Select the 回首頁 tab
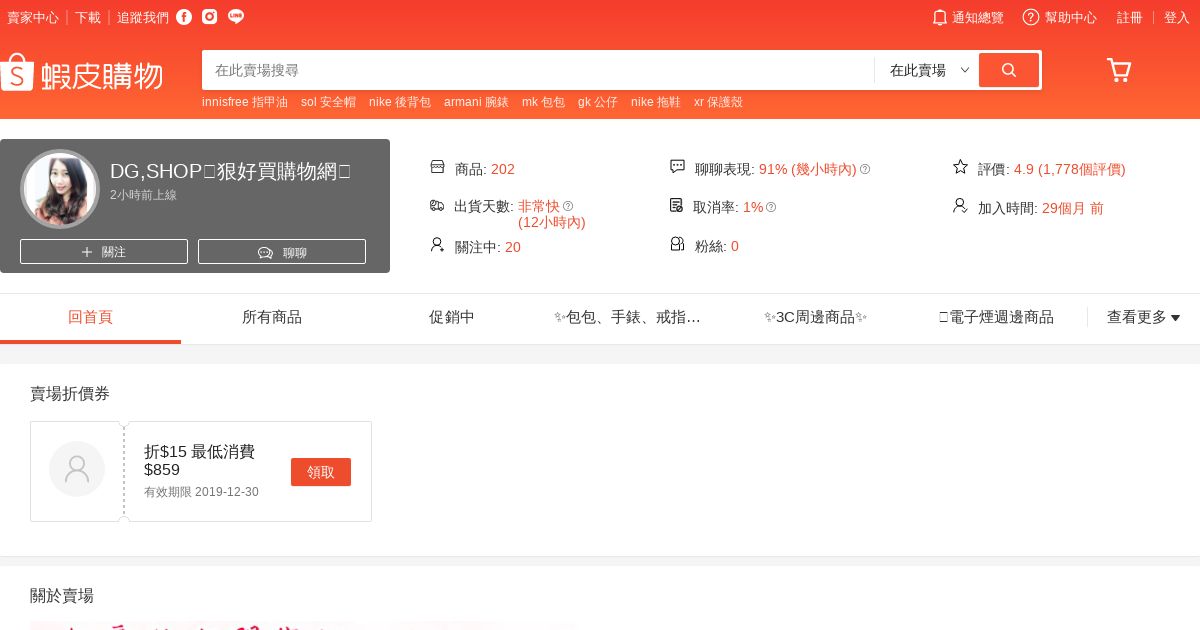The image size is (1200, 630). 90,318
